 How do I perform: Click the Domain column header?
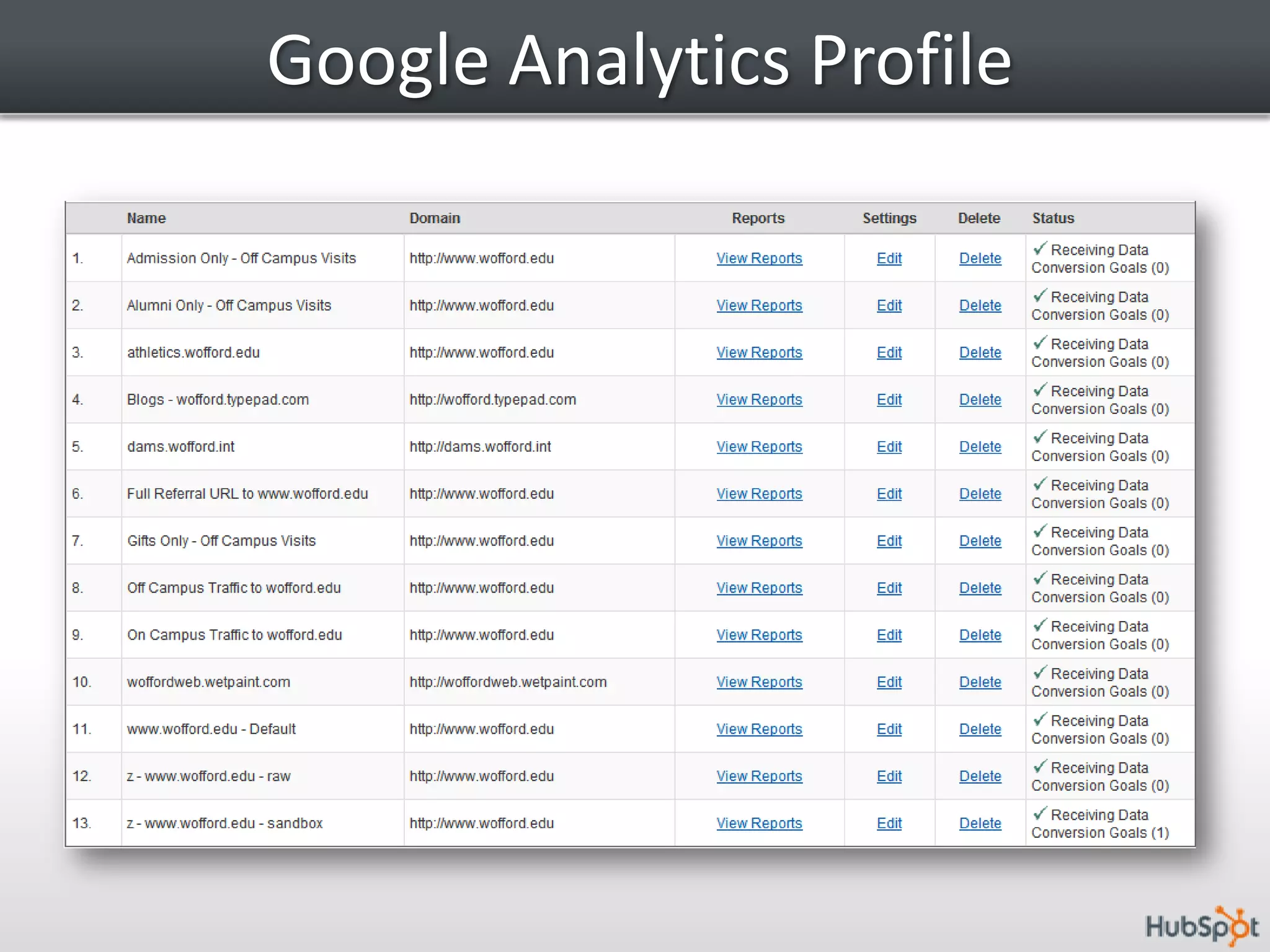[x=435, y=218]
